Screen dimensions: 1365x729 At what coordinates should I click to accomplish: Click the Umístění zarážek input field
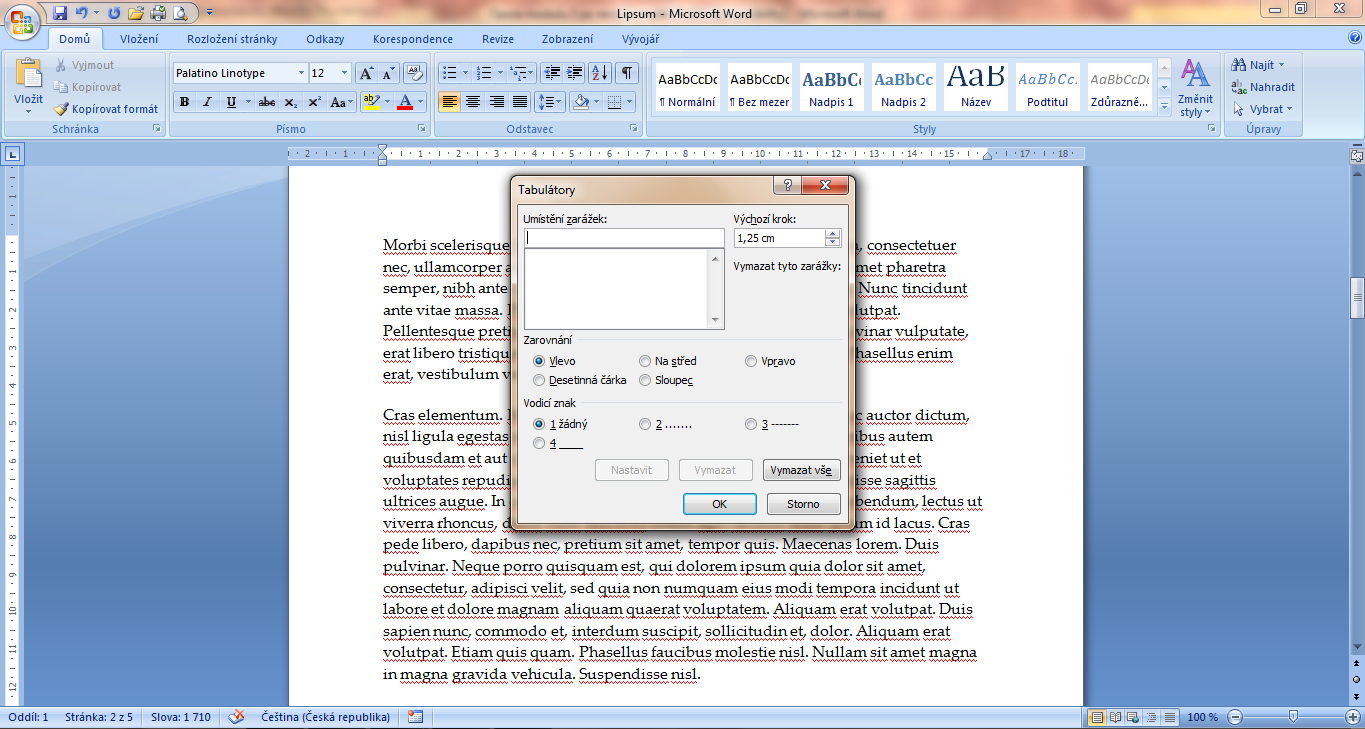click(624, 238)
